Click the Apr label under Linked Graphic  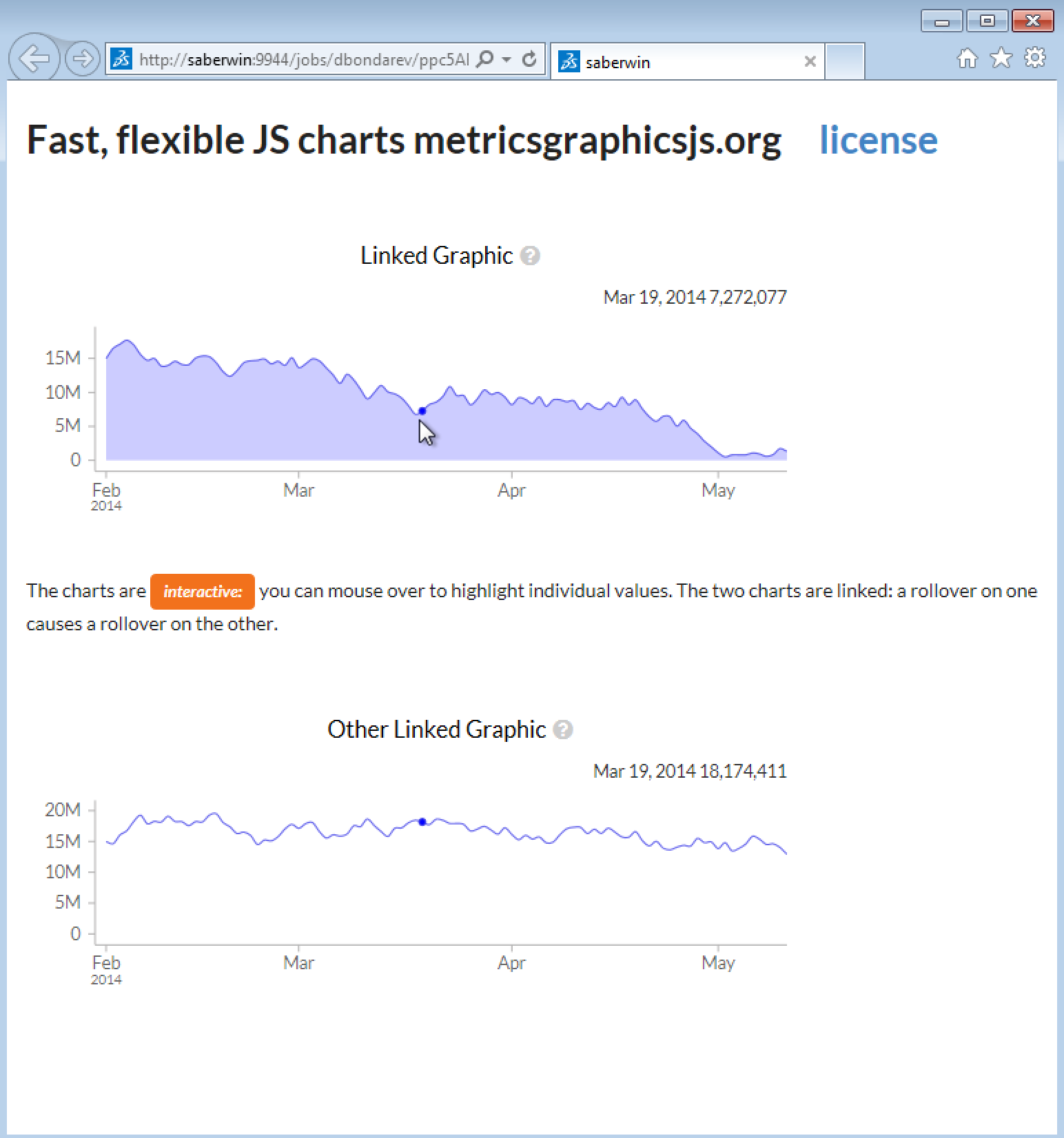point(511,490)
